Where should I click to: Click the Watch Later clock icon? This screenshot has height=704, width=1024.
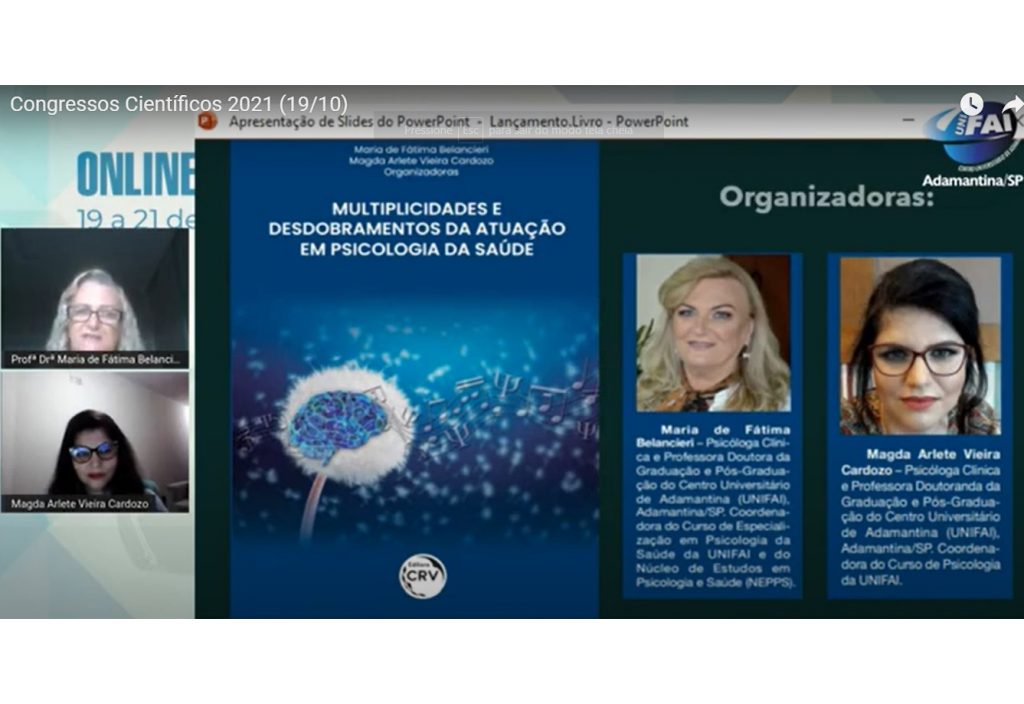point(971,104)
